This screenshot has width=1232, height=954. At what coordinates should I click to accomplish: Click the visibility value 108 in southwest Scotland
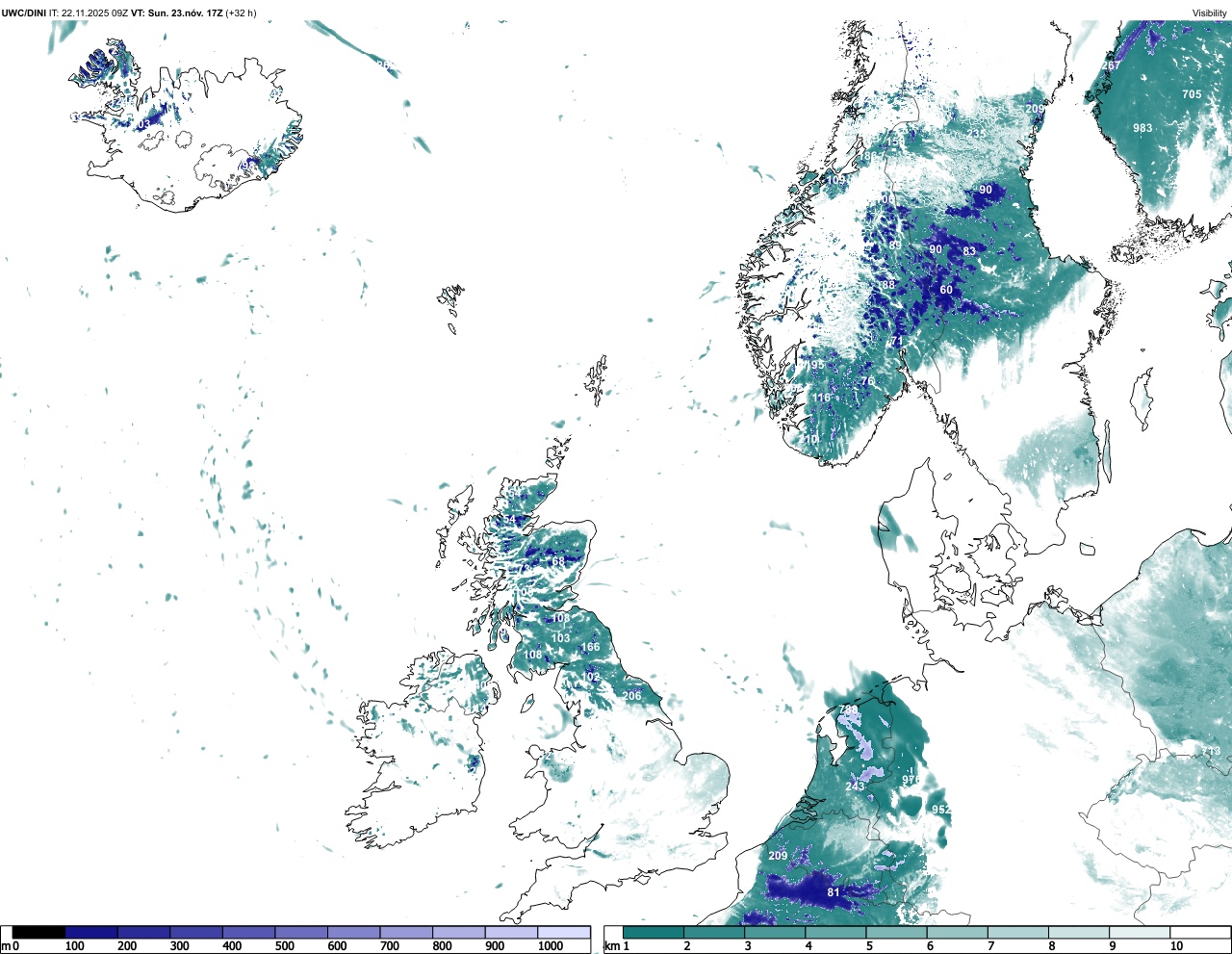532,656
